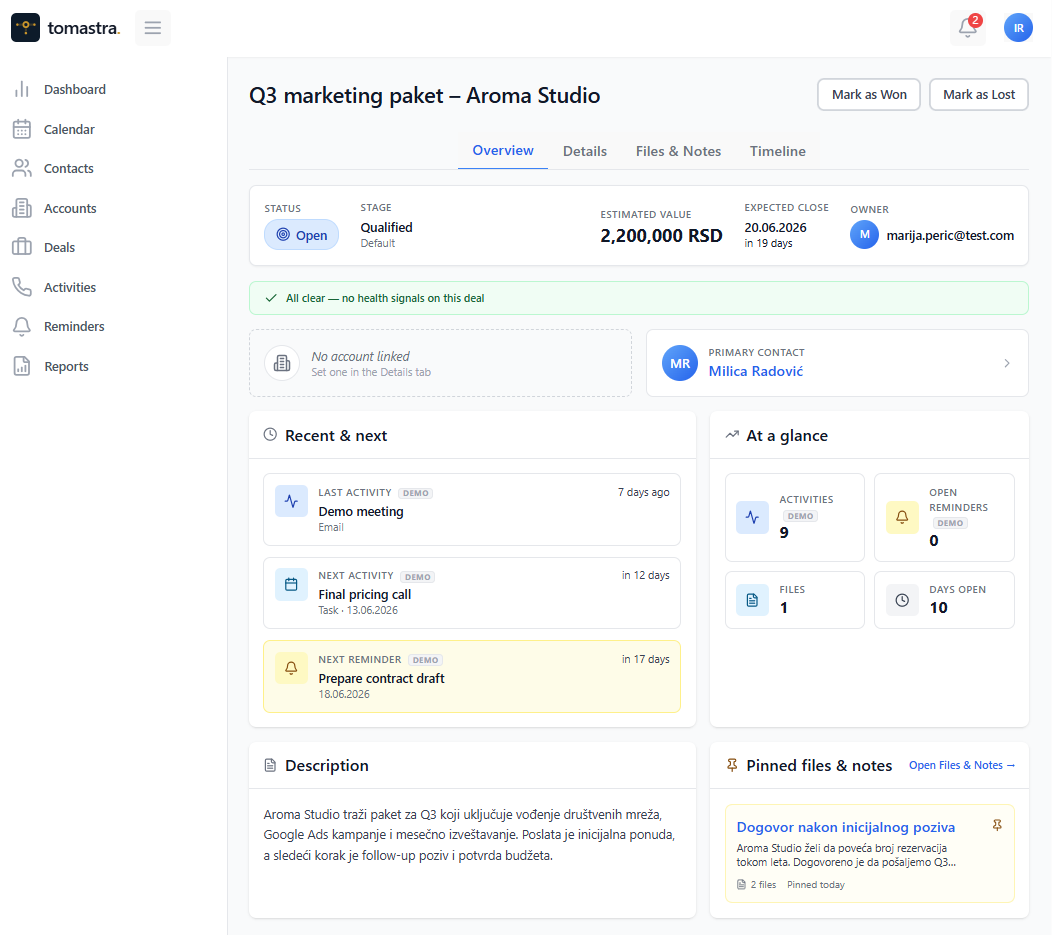Click the Calendar sidebar icon

22,129
